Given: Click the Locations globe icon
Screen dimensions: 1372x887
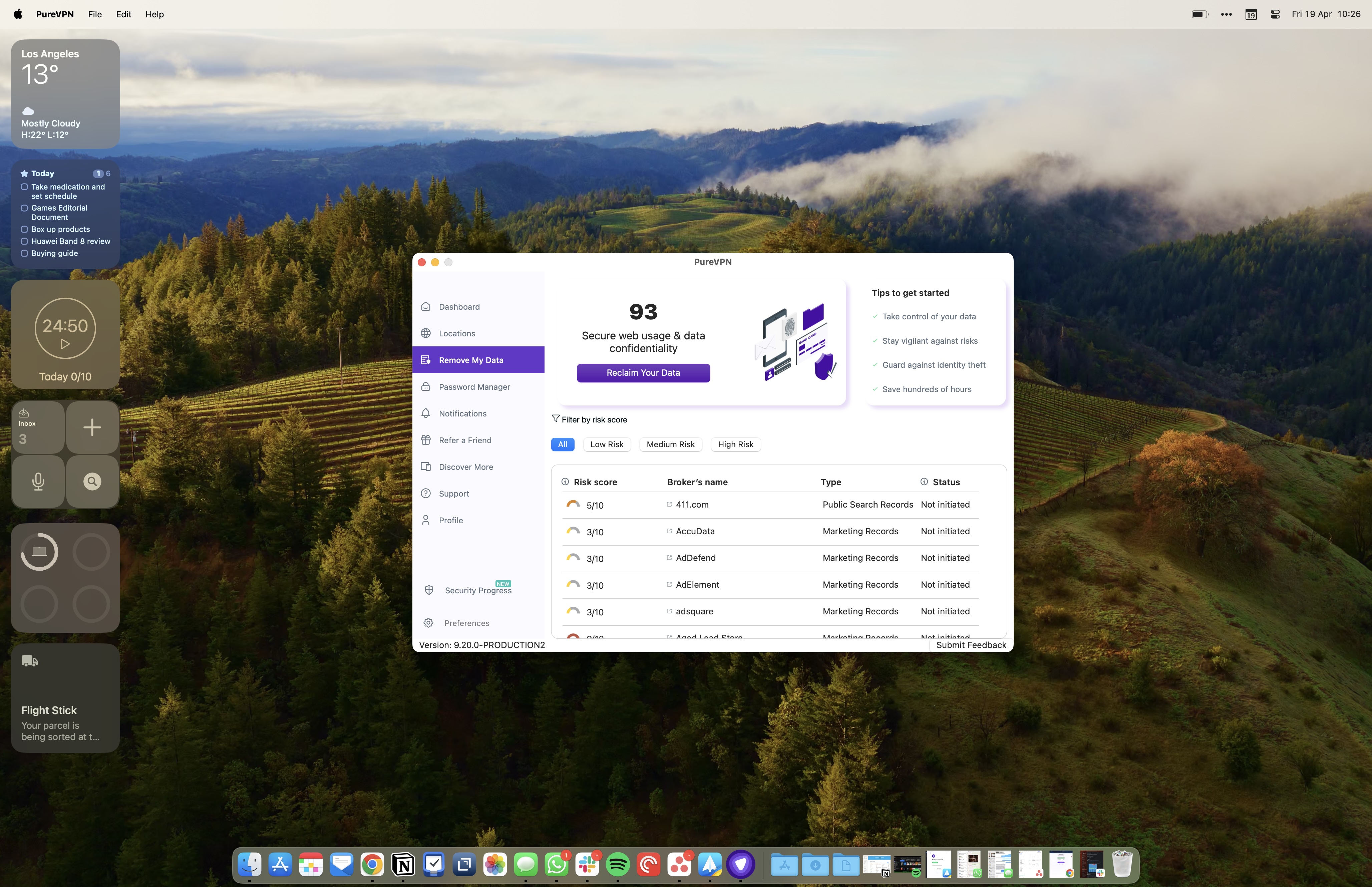Looking at the screenshot, I should (x=426, y=333).
